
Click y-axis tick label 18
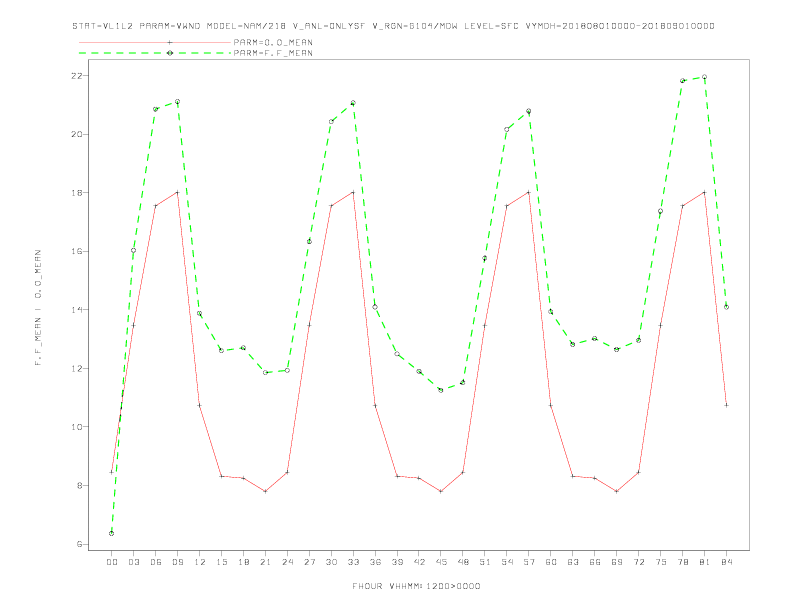77,193
